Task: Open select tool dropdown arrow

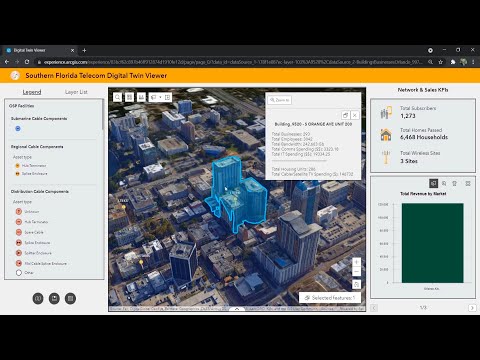Action: pyautogui.click(x=160, y=97)
